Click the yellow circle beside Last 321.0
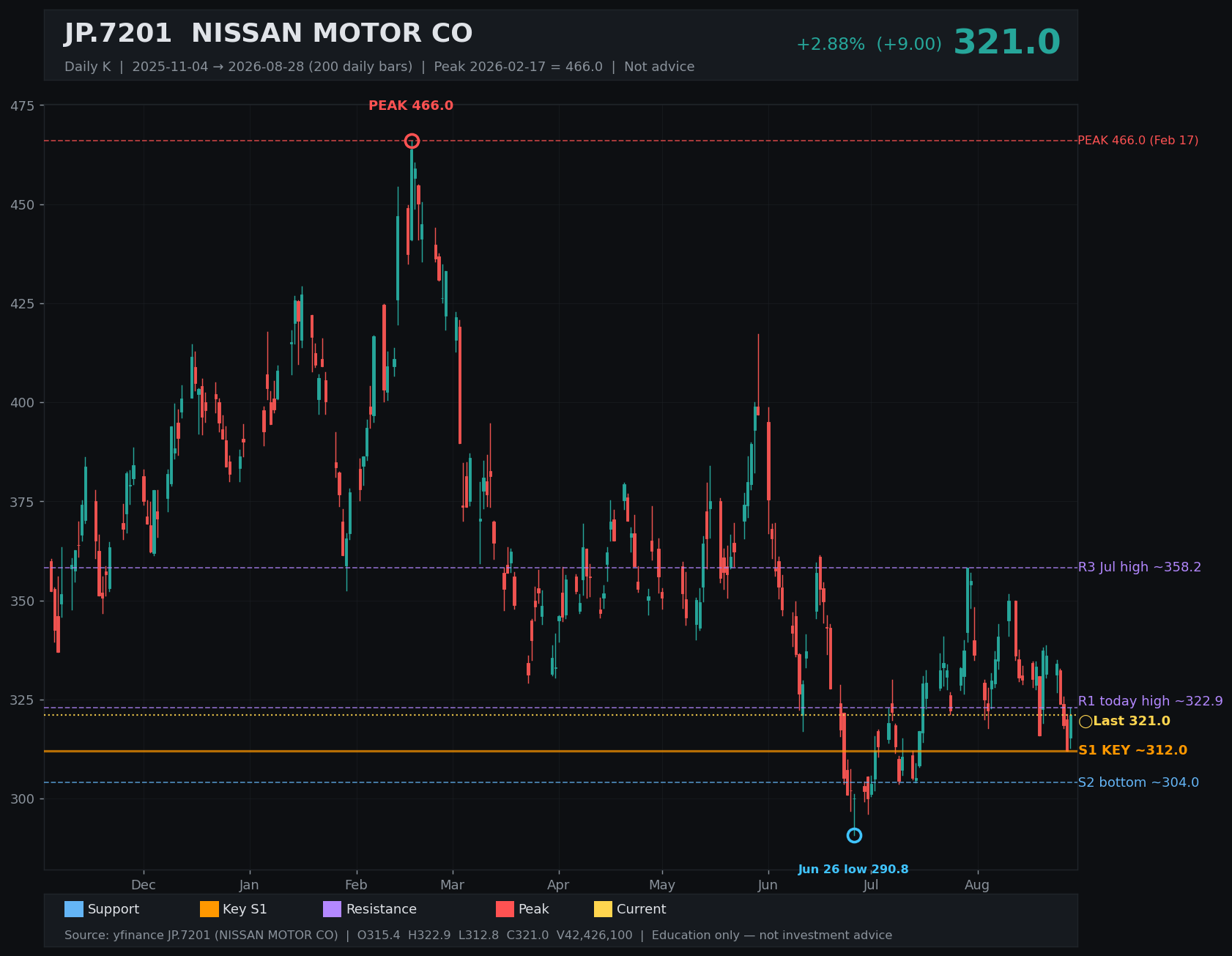 [x=1086, y=722]
